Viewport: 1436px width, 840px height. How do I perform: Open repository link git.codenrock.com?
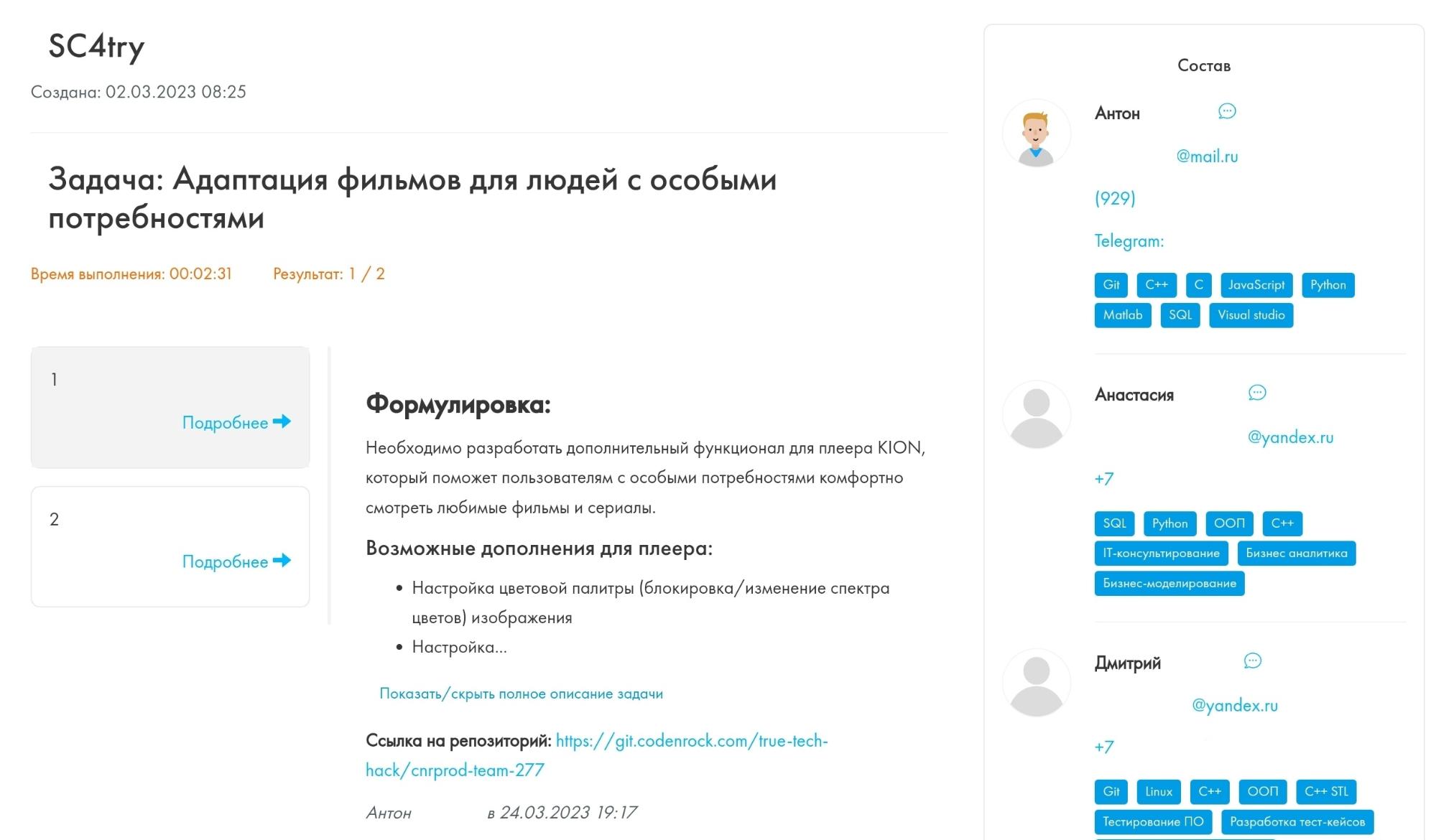(692, 741)
